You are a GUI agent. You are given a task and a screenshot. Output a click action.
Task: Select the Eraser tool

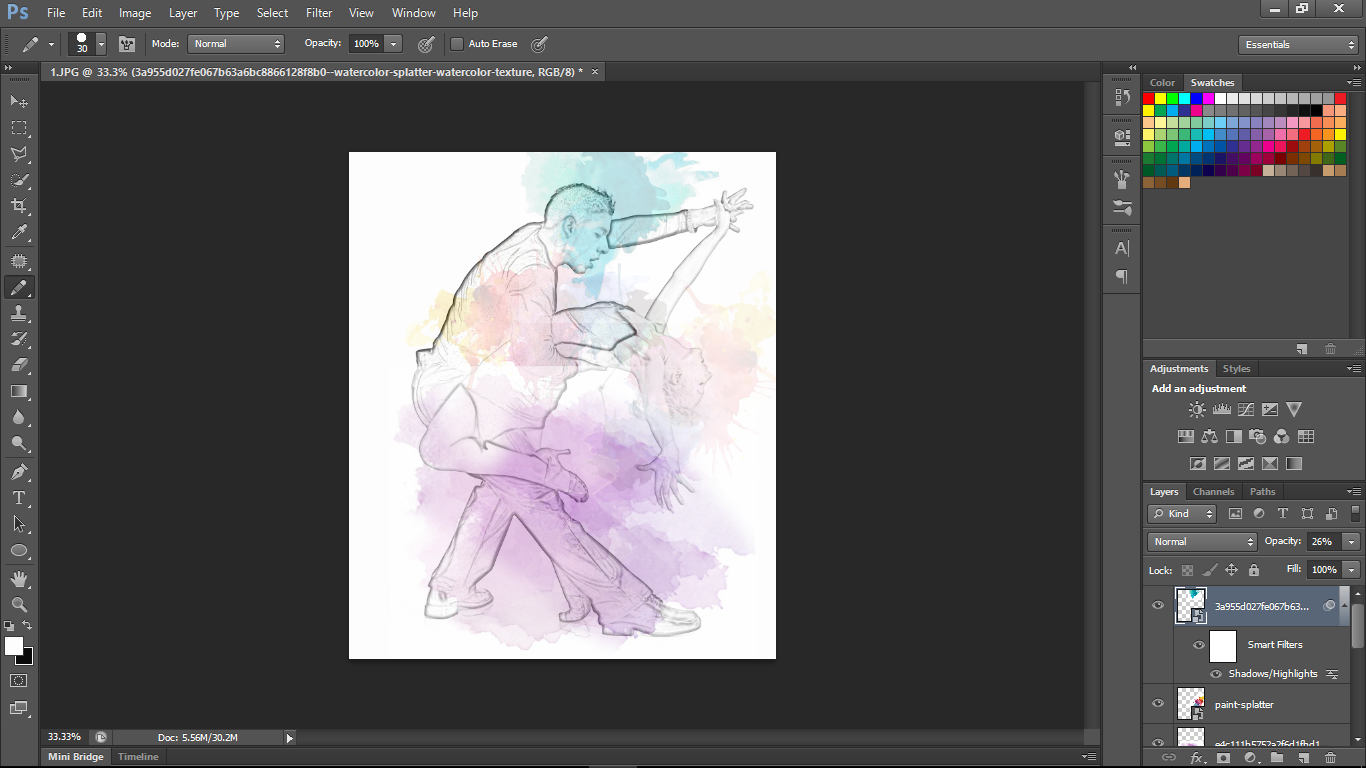(19, 366)
